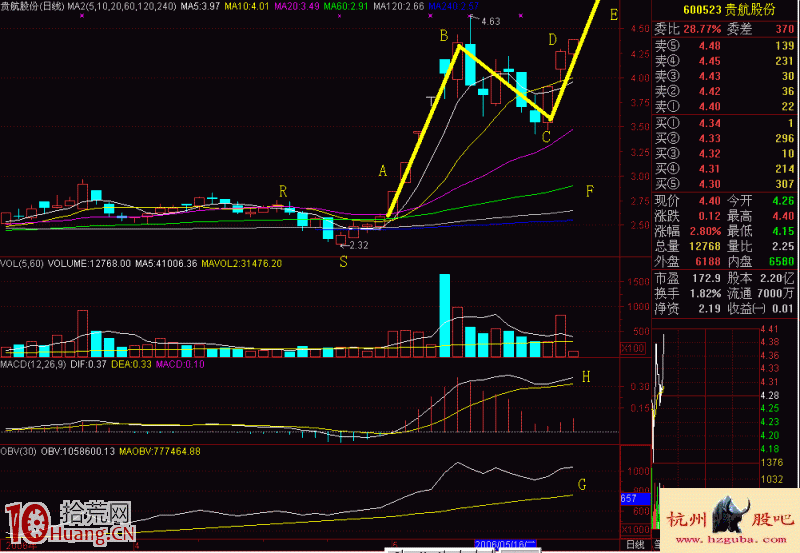Click the X100 volume scale indicator

(x=632, y=348)
